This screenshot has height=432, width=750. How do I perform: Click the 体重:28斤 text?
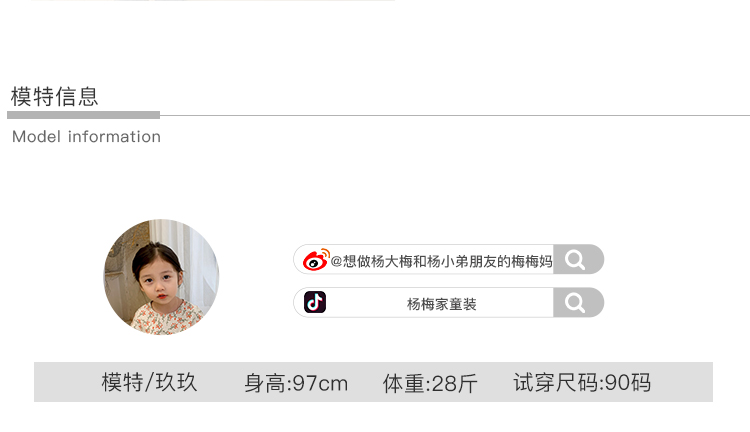pyautogui.click(x=430, y=384)
